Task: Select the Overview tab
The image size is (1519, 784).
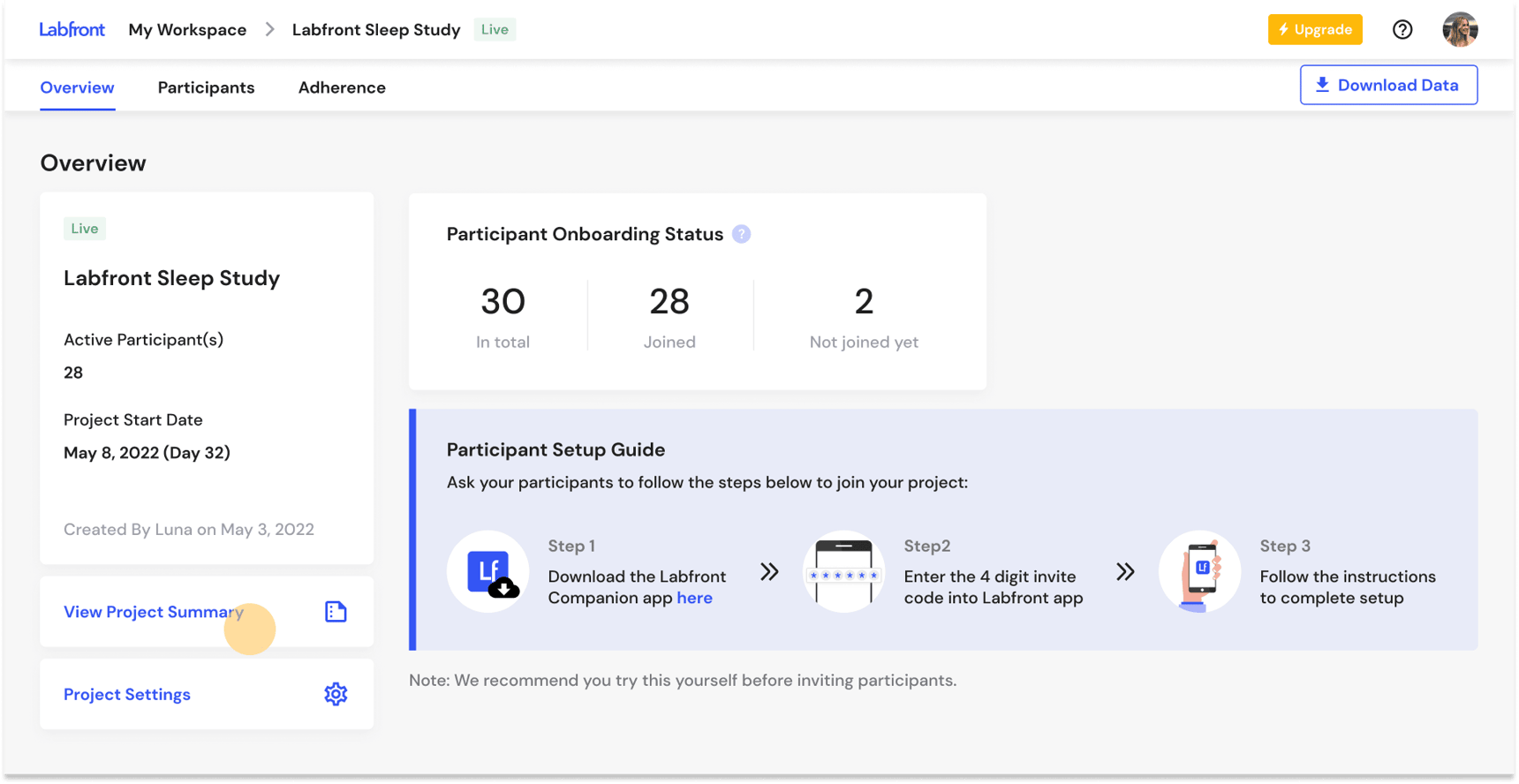Action: pyautogui.click(x=77, y=87)
